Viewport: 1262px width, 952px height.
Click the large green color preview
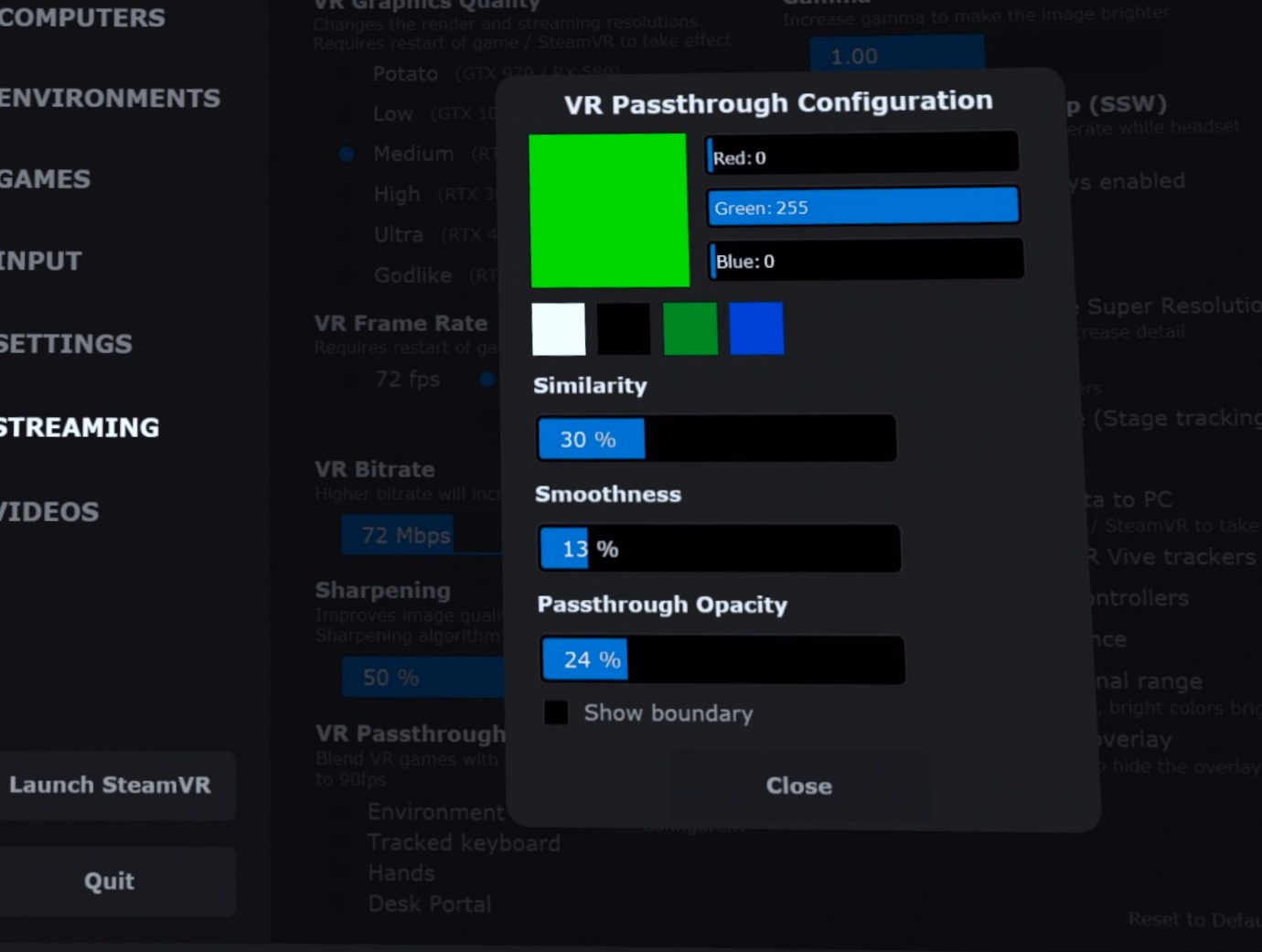click(609, 210)
